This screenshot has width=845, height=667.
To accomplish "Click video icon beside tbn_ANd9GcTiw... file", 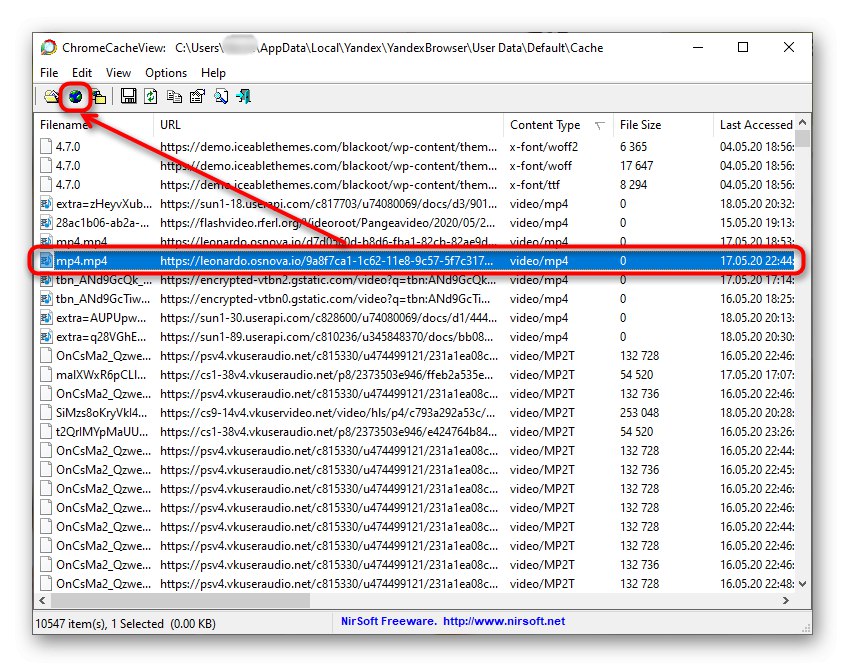I will tap(46, 298).
